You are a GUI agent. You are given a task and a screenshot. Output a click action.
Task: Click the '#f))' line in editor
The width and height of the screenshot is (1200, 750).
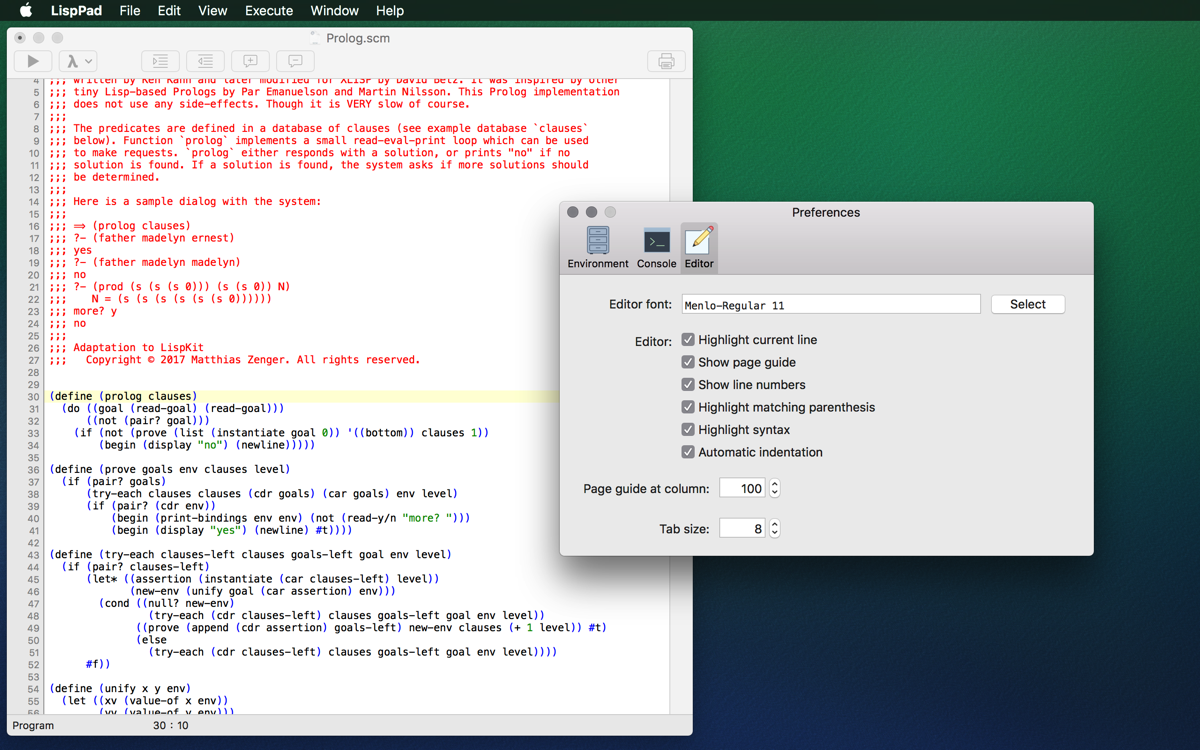tap(98, 664)
